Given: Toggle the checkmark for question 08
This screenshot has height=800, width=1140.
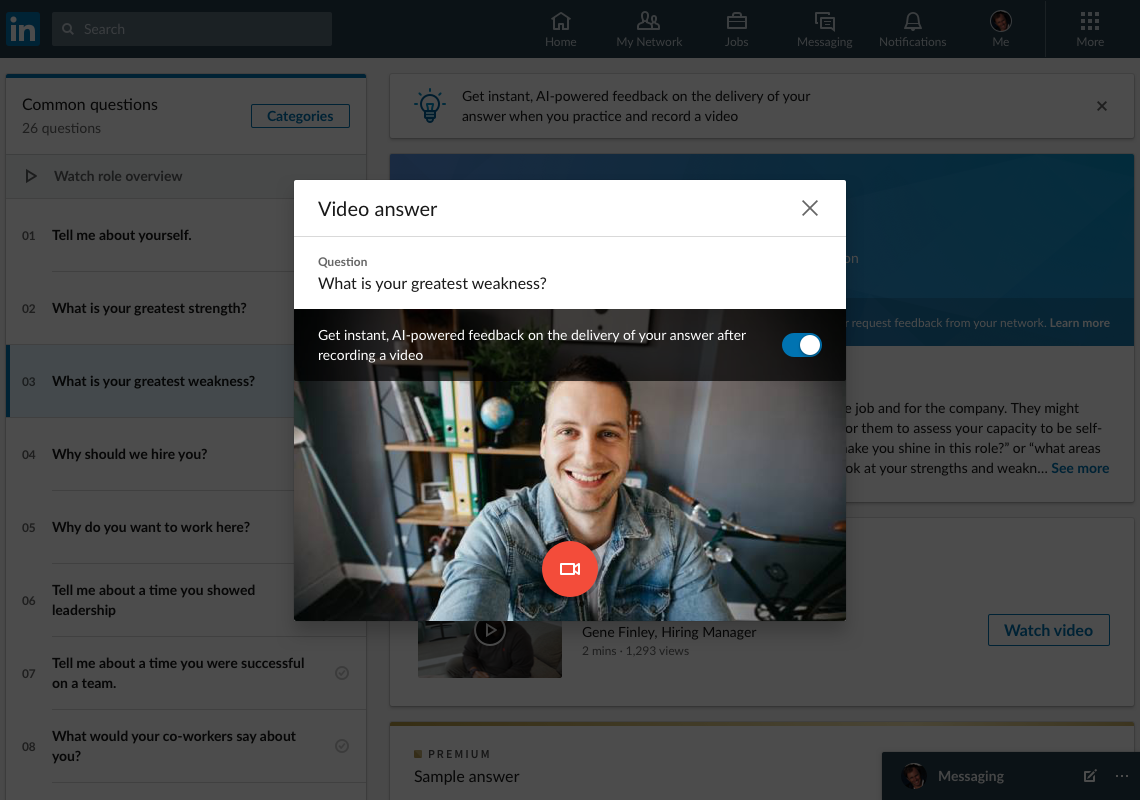Looking at the screenshot, I should point(342,746).
